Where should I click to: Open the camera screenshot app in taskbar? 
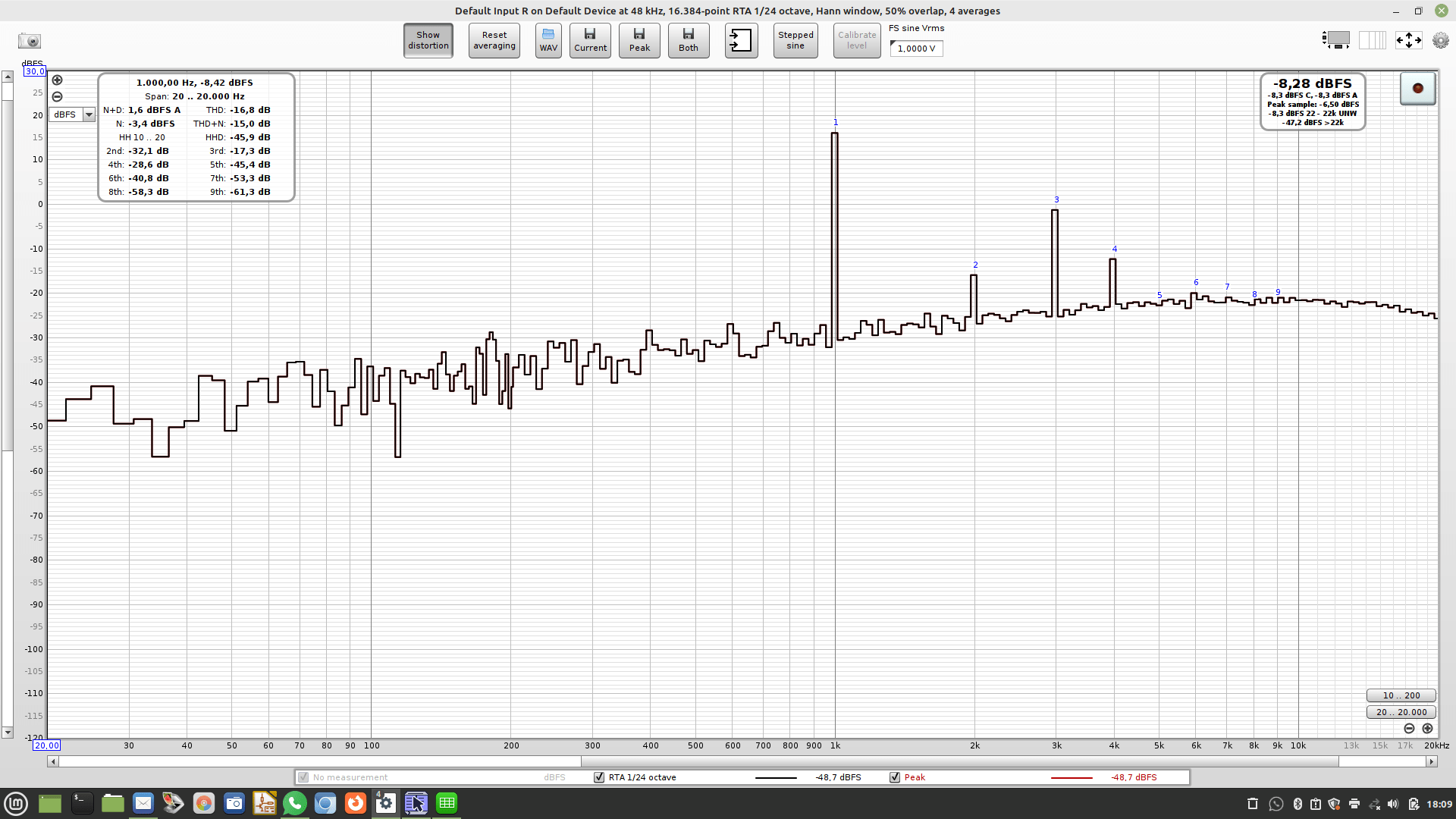[x=234, y=803]
